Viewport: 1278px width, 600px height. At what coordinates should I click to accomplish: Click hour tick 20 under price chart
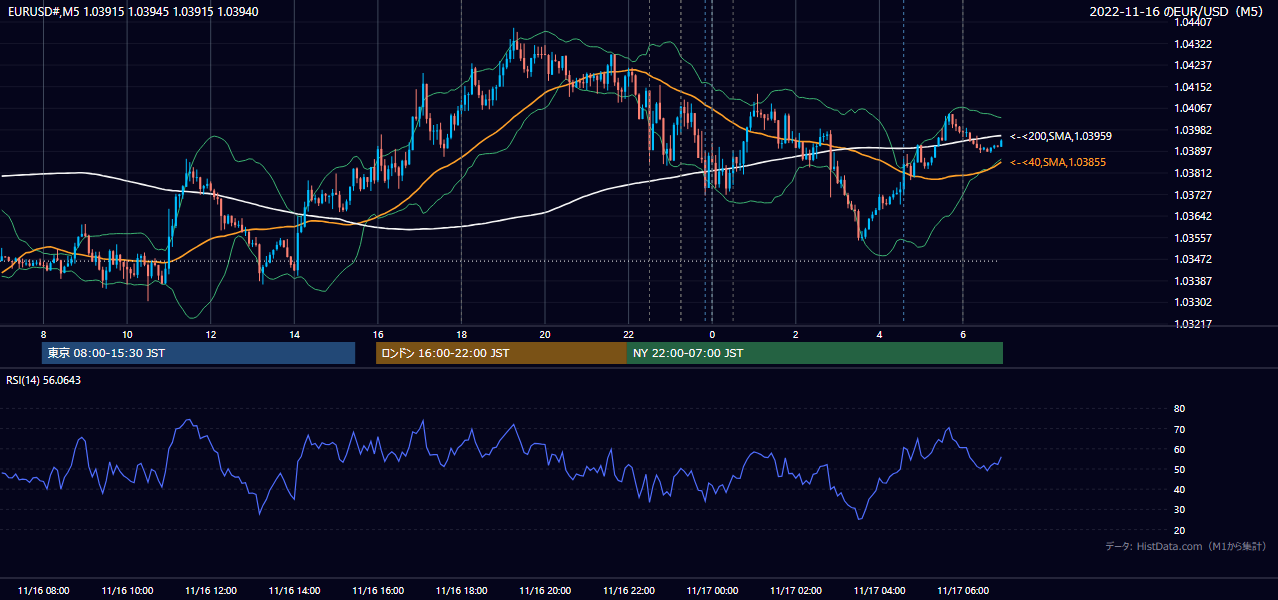pyautogui.click(x=545, y=334)
